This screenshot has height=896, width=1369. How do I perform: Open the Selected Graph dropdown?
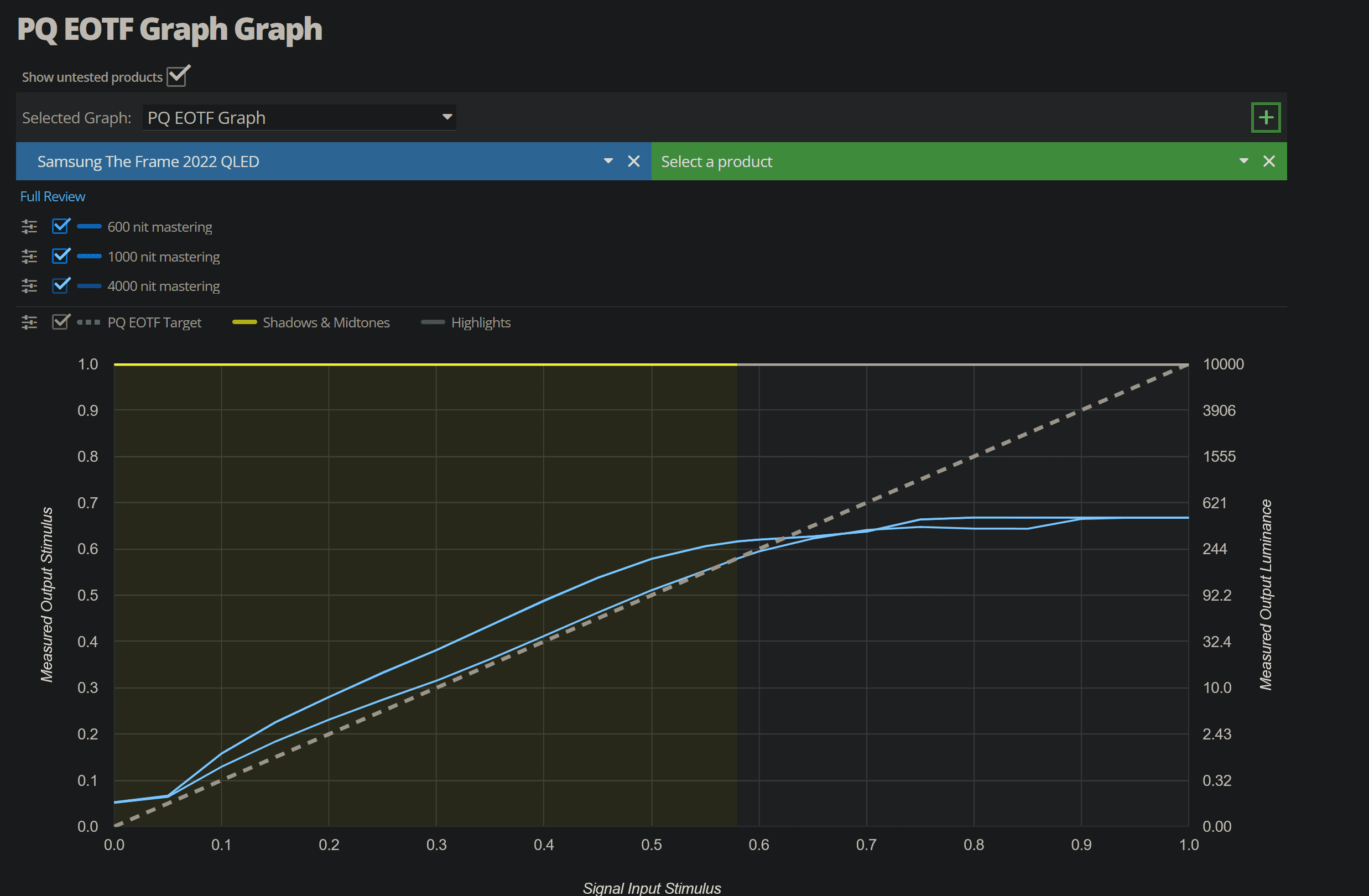click(299, 118)
